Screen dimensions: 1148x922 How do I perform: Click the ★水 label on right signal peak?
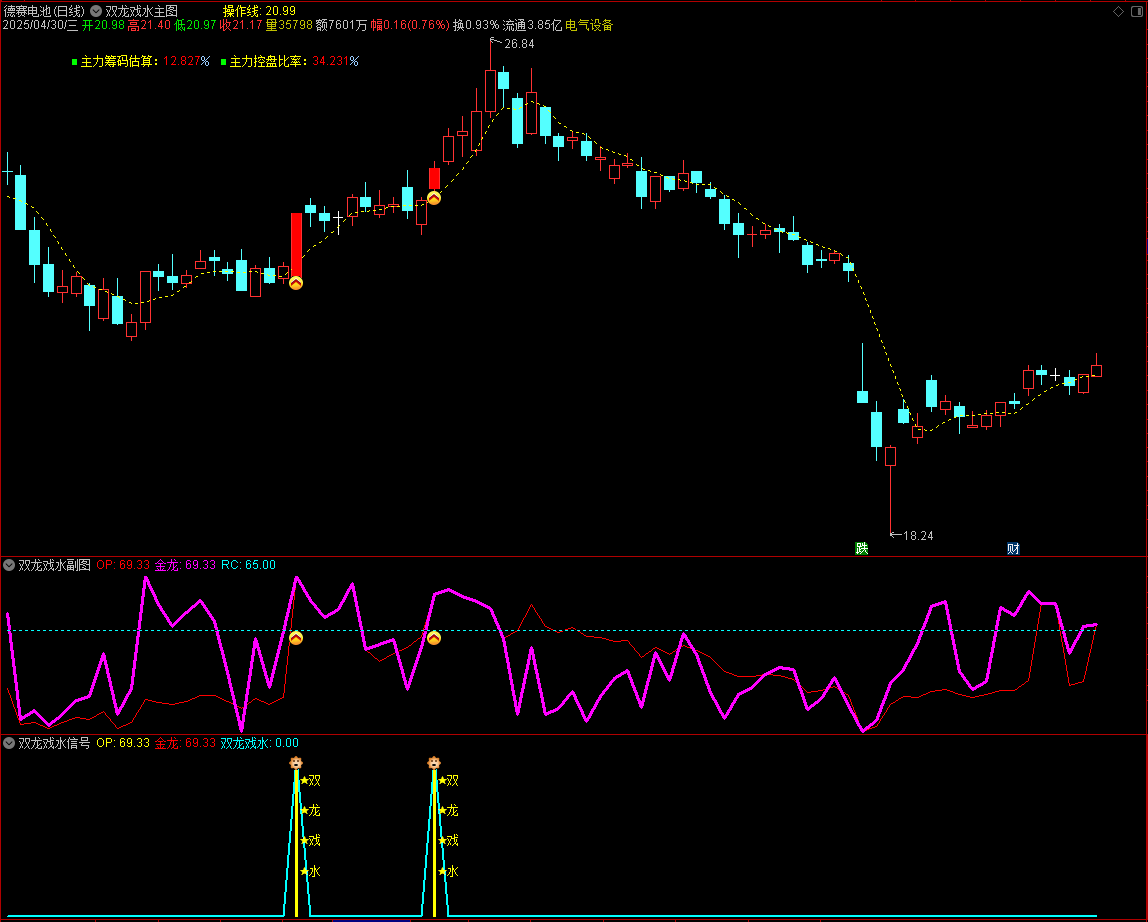(x=449, y=871)
